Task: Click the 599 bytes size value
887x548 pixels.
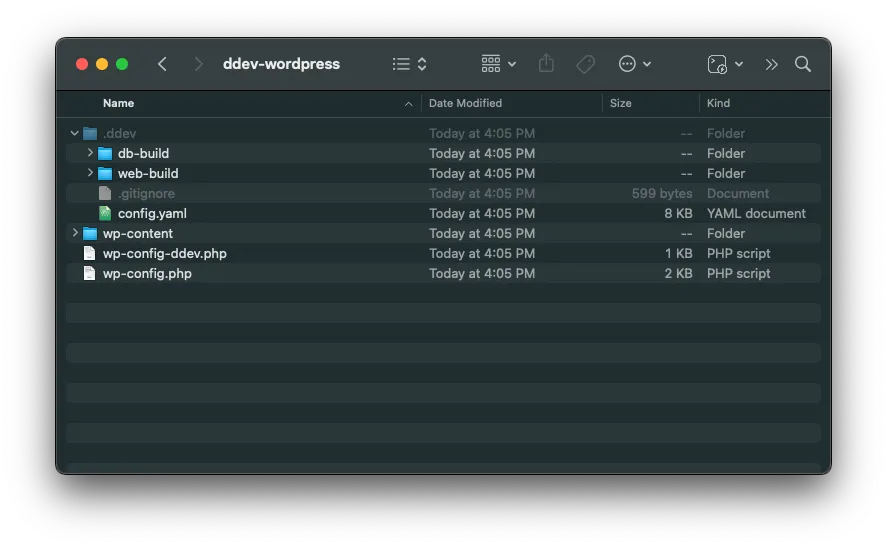Action: pos(662,193)
